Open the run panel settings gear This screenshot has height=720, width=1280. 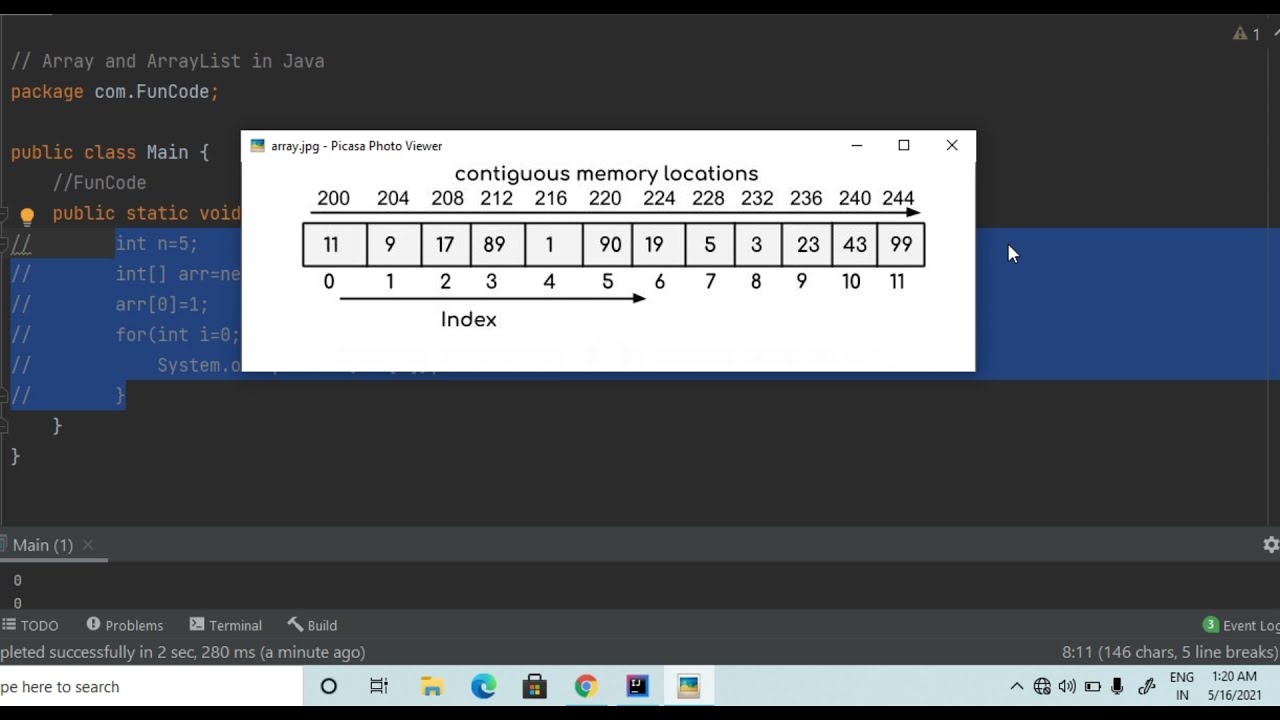pyautogui.click(x=1271, y=545)
